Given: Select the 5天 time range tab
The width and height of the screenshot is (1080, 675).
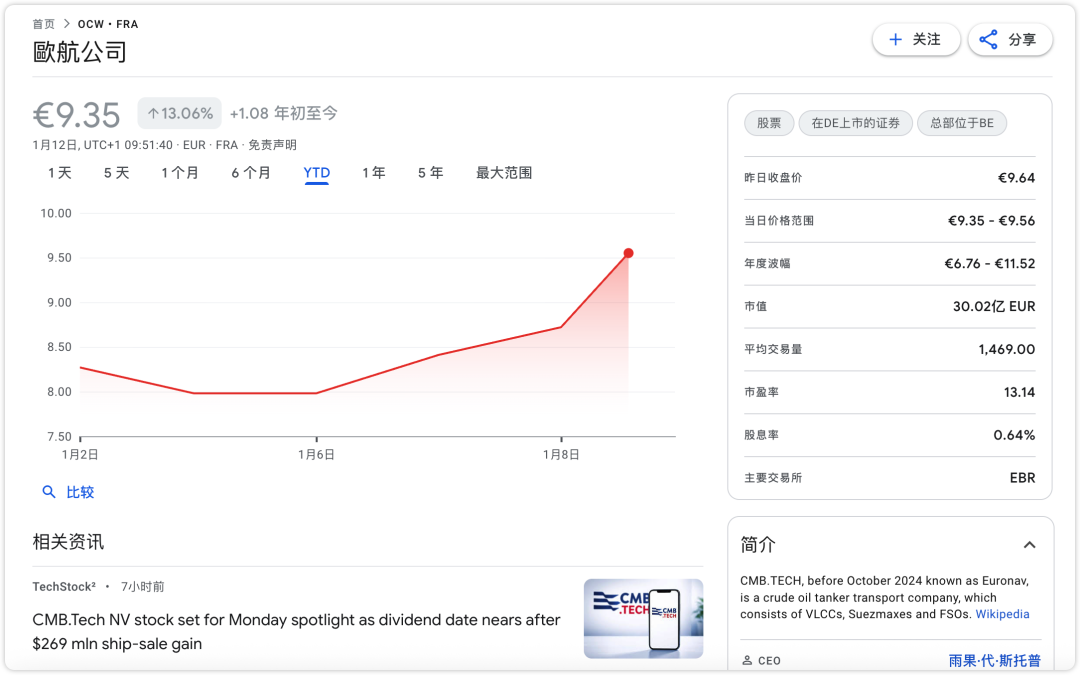Looking at the screenshot, I should pyautogui.click(x=116, y=173).
